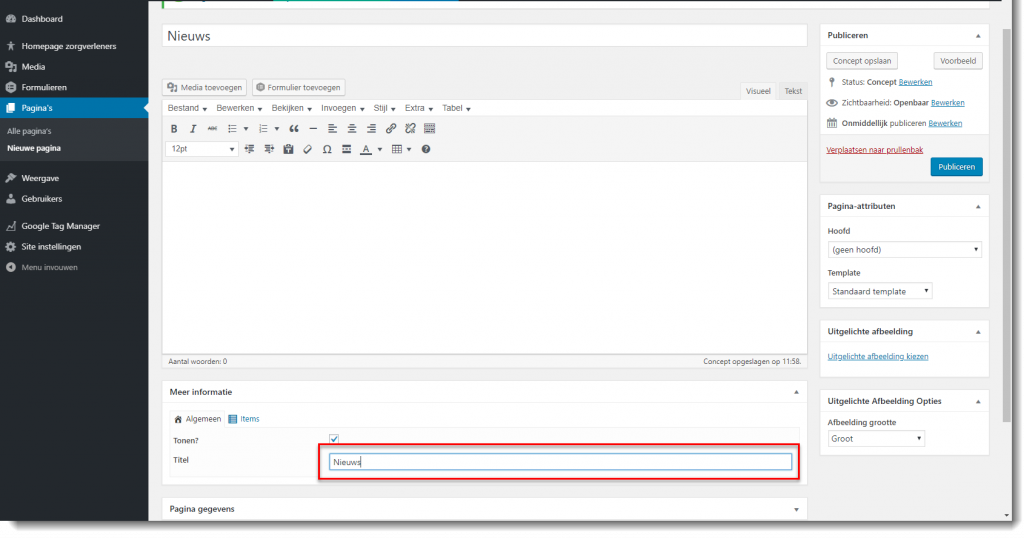This screenshot has width=1024, height=539.
Task: Insert table via grid icon
Action: click(x=396, y=150)
